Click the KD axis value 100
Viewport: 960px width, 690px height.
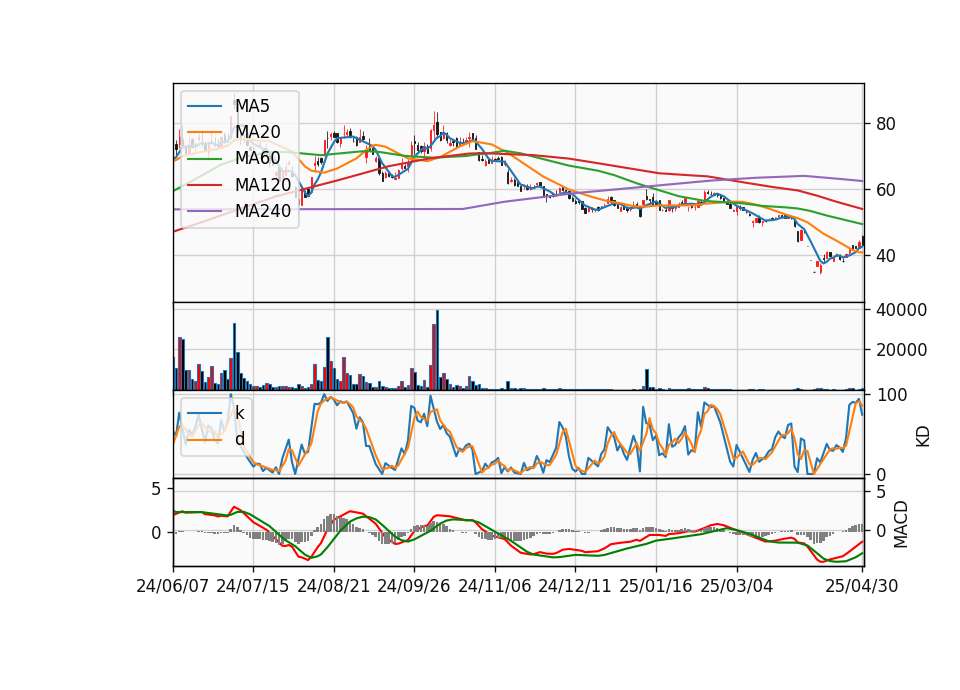892,396
